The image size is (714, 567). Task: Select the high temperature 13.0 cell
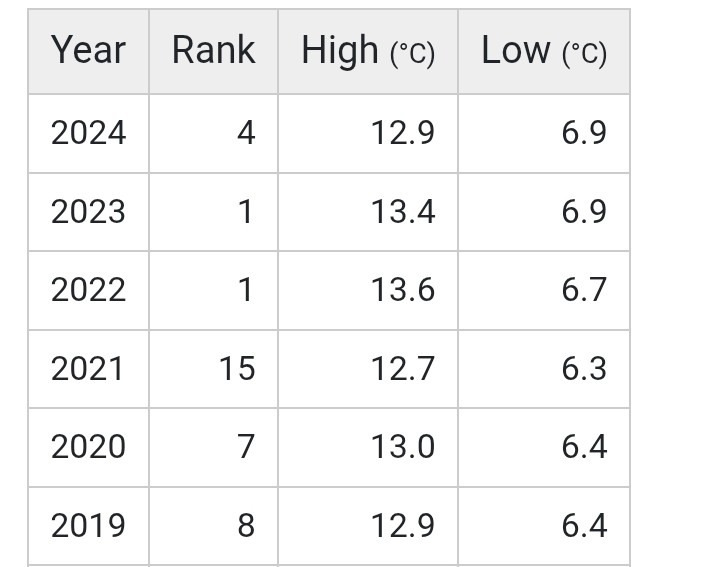click(403, 447)
